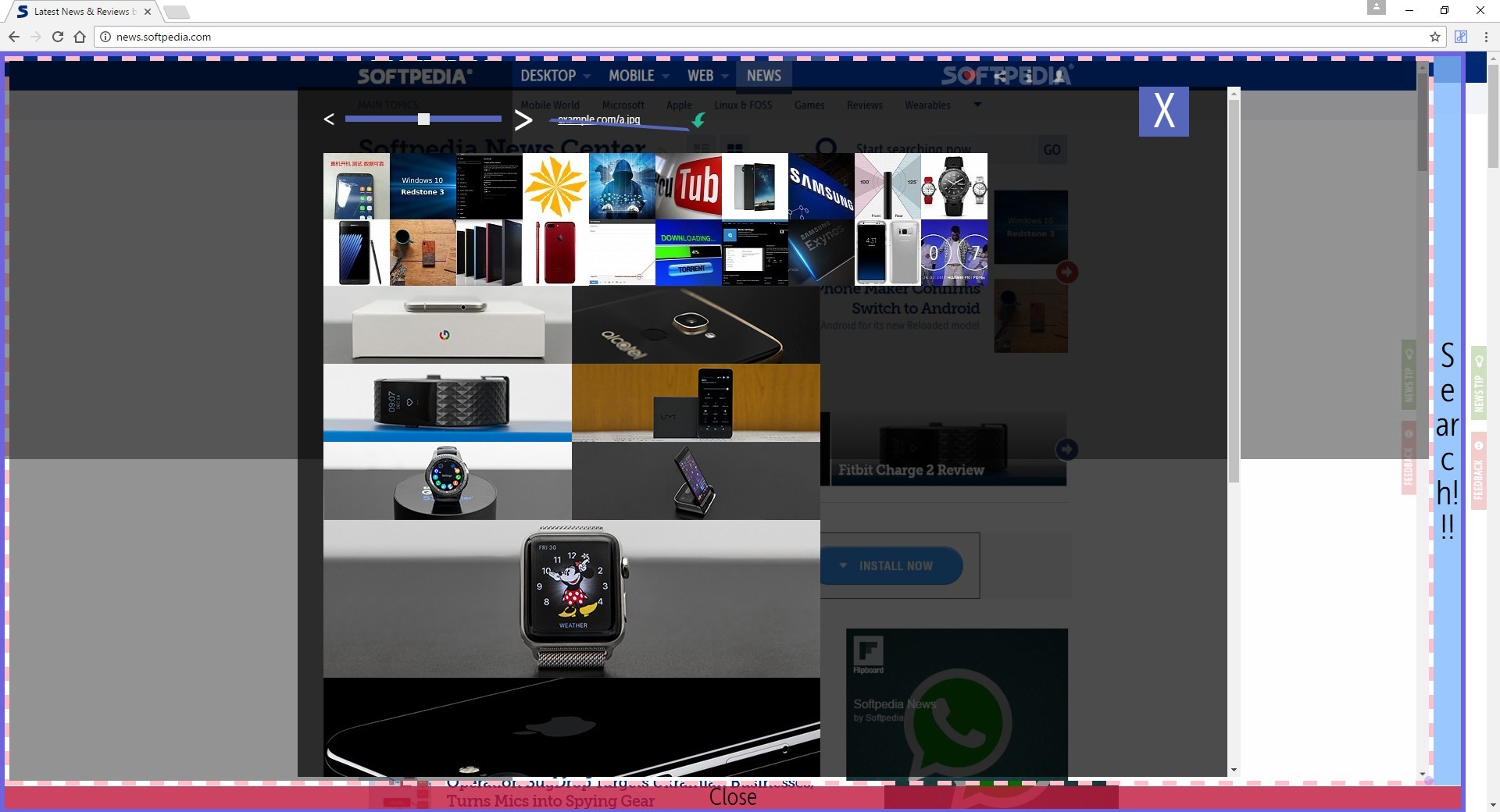Select the yellow sunburst logo thumbnail
1500x812 pixels.
[x=555, y=186]
